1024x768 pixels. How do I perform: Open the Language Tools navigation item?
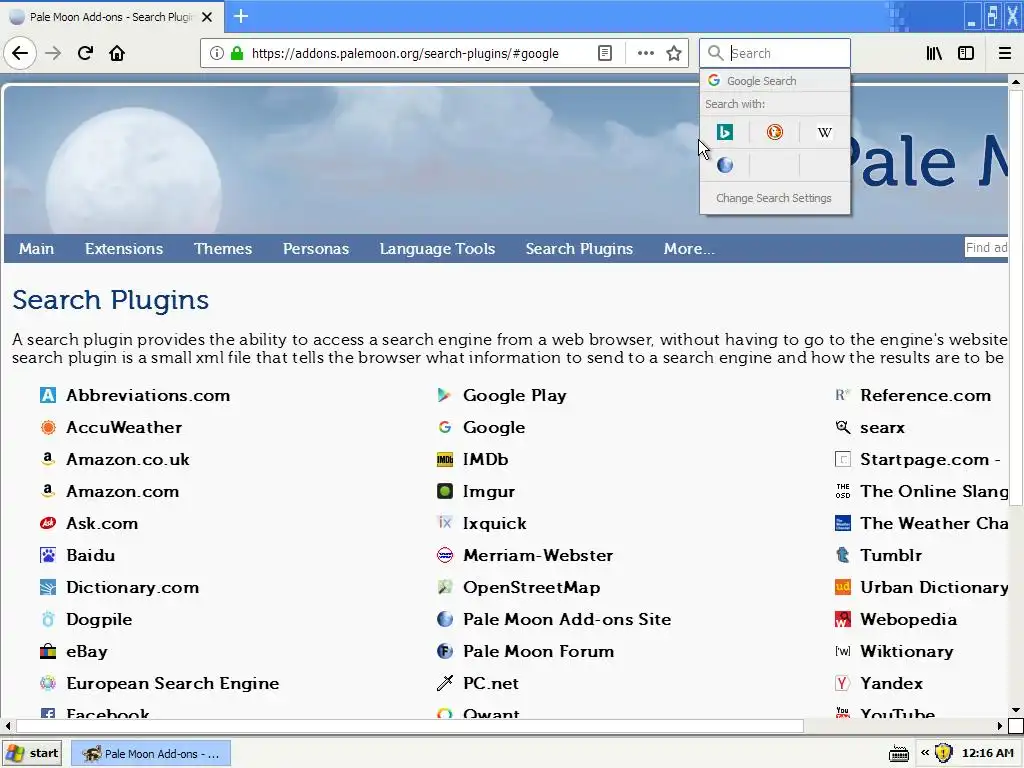point(438,249)
